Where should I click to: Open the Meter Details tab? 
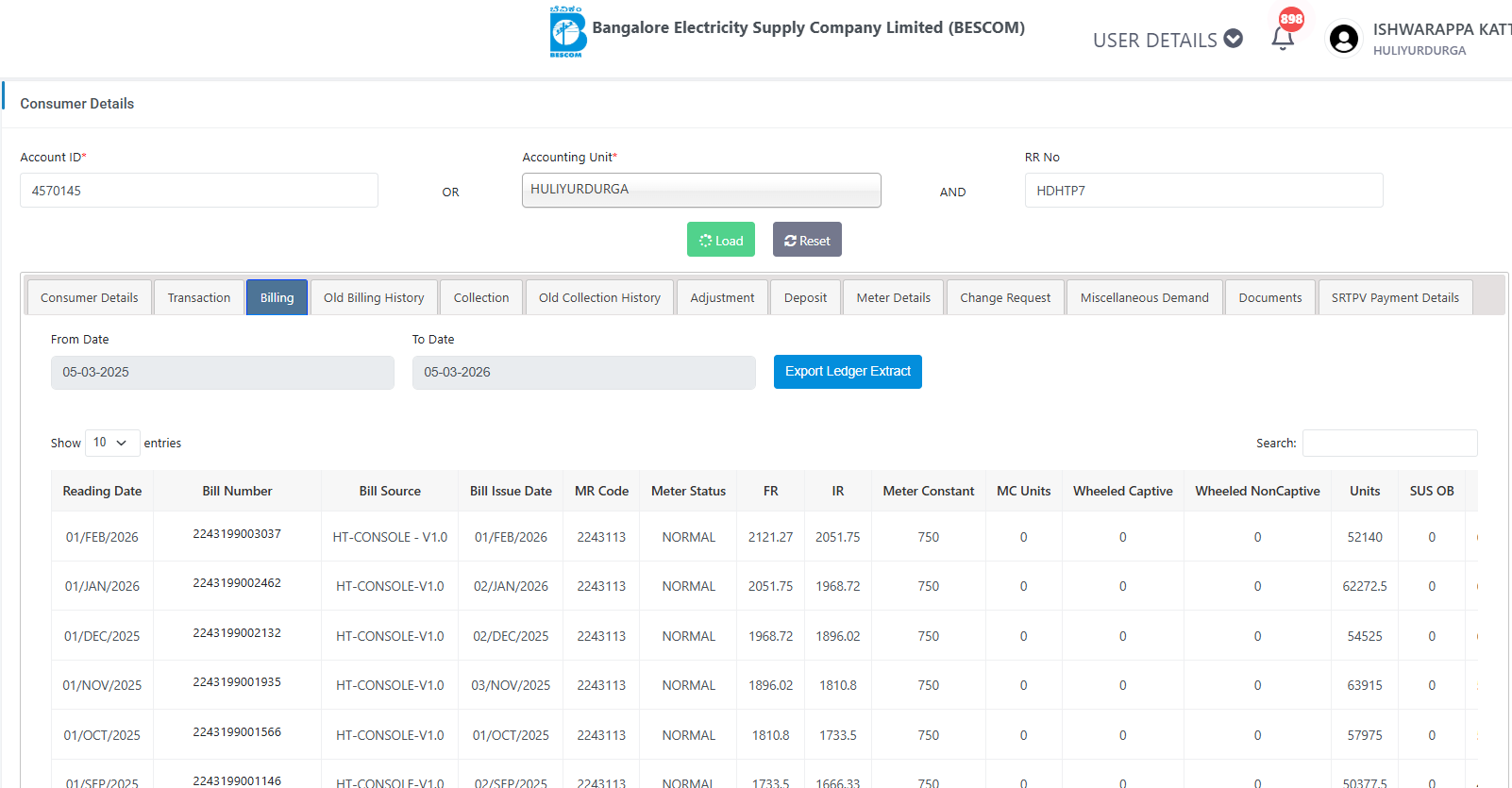pyautogui.click(x=893, y=298)
